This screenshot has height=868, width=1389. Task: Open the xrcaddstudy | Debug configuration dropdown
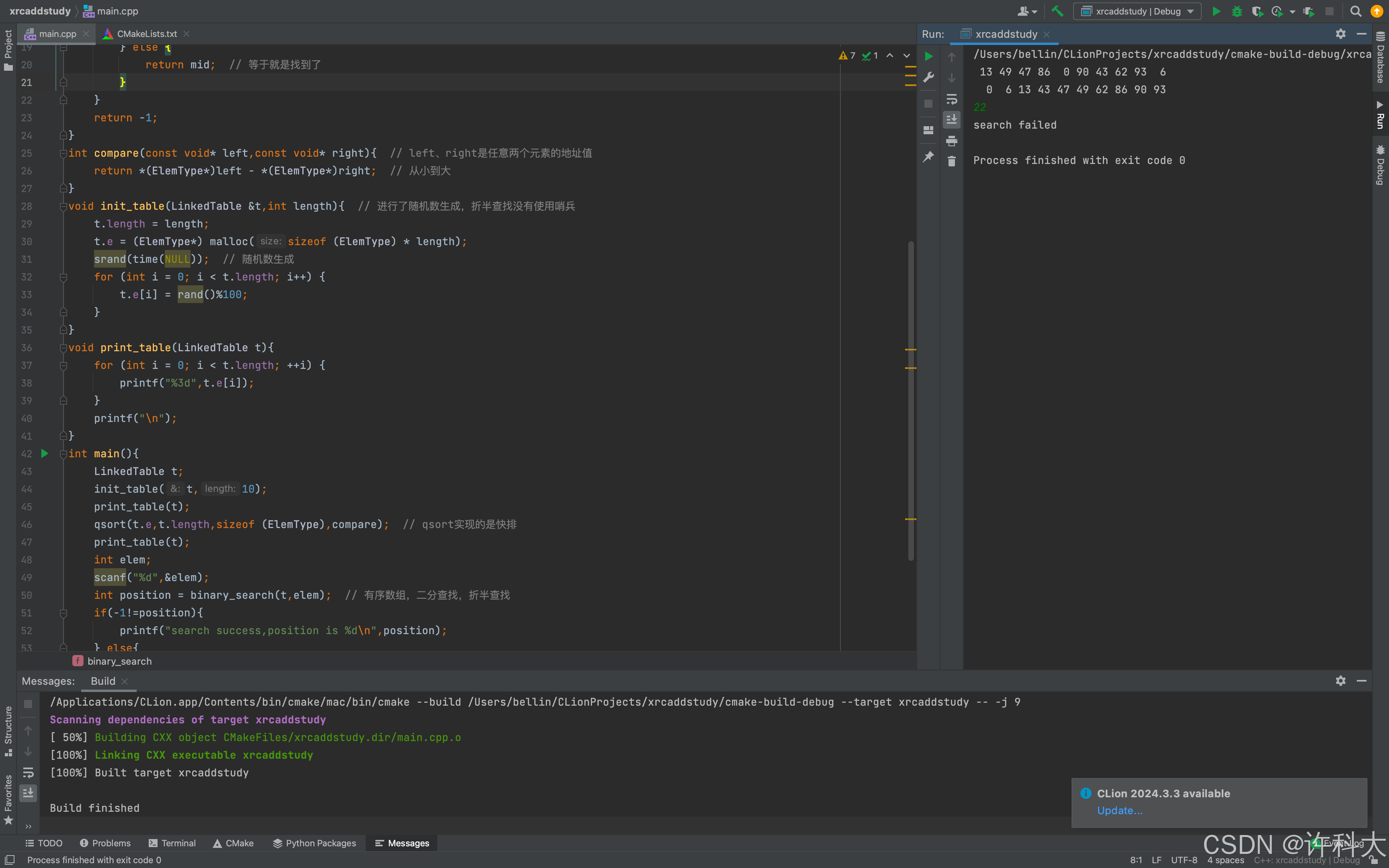(1137, 11)
